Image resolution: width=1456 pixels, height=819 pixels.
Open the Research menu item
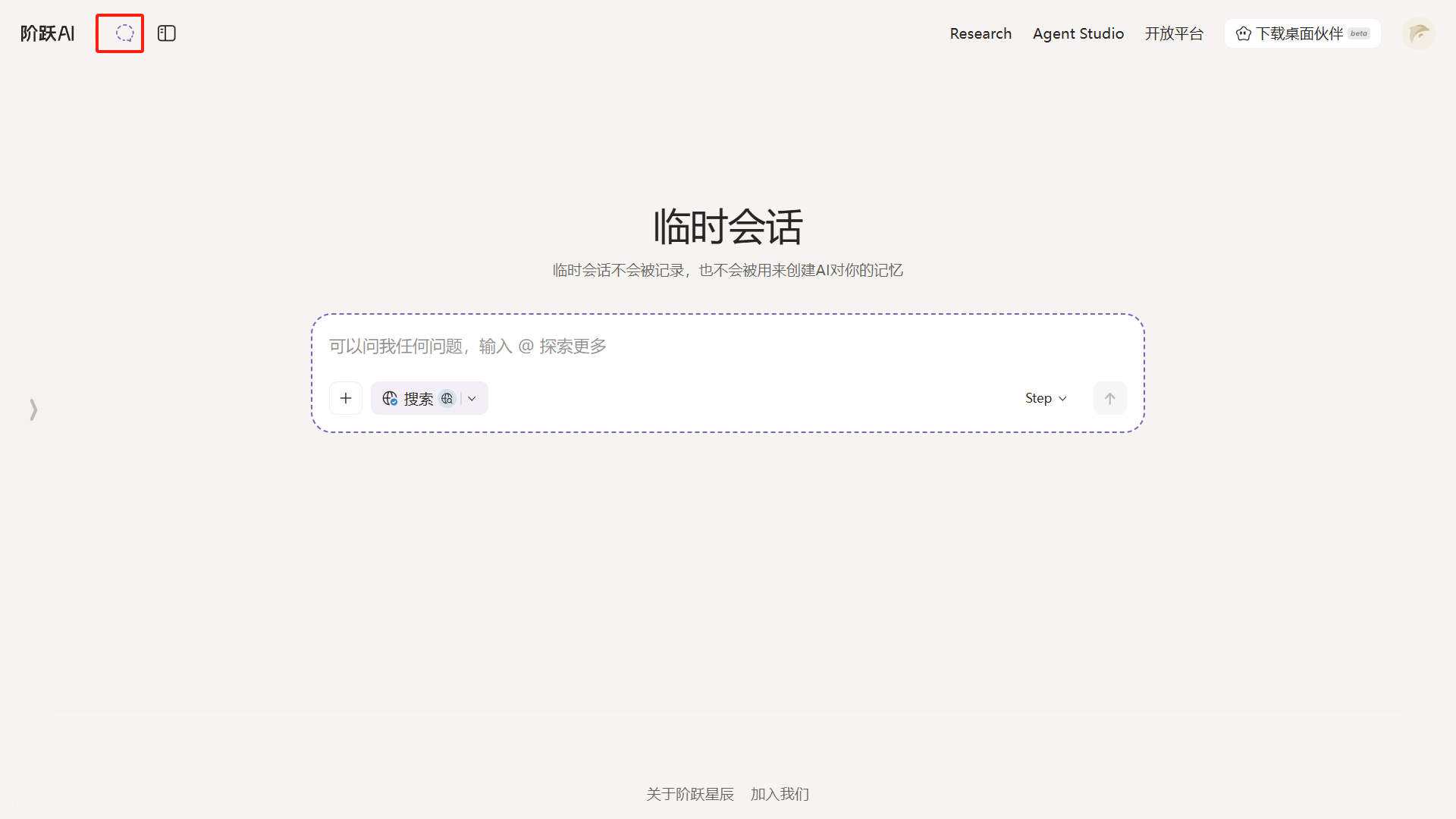tap(981, 33)
